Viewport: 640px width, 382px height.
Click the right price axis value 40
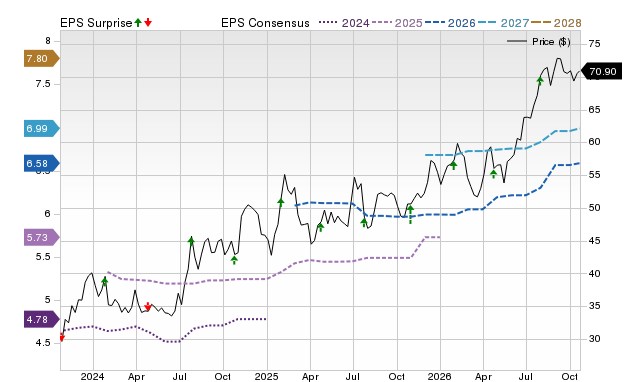pos(594,273)
